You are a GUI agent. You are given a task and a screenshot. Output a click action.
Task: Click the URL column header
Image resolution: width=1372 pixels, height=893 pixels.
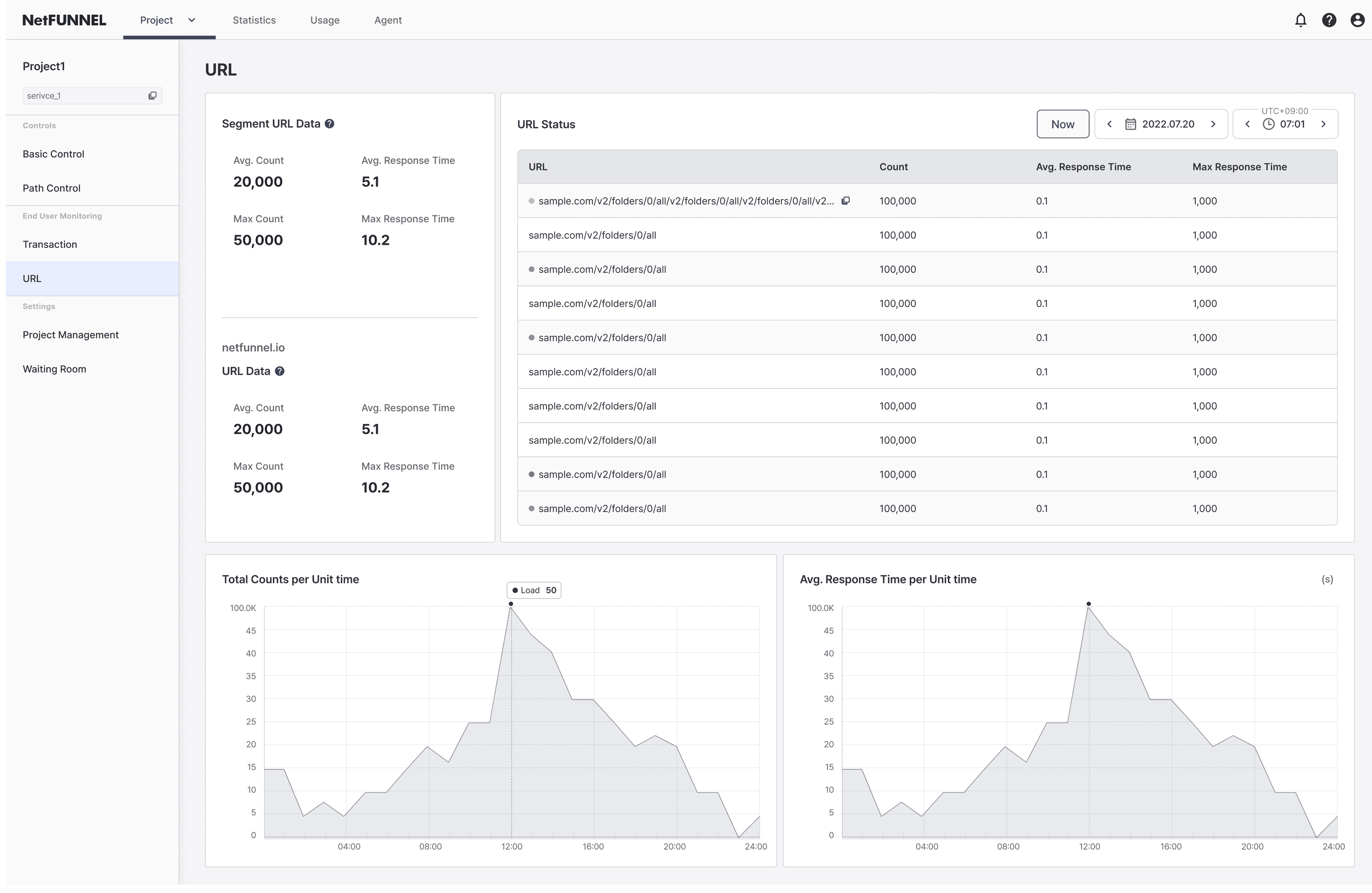coord(538,167)
